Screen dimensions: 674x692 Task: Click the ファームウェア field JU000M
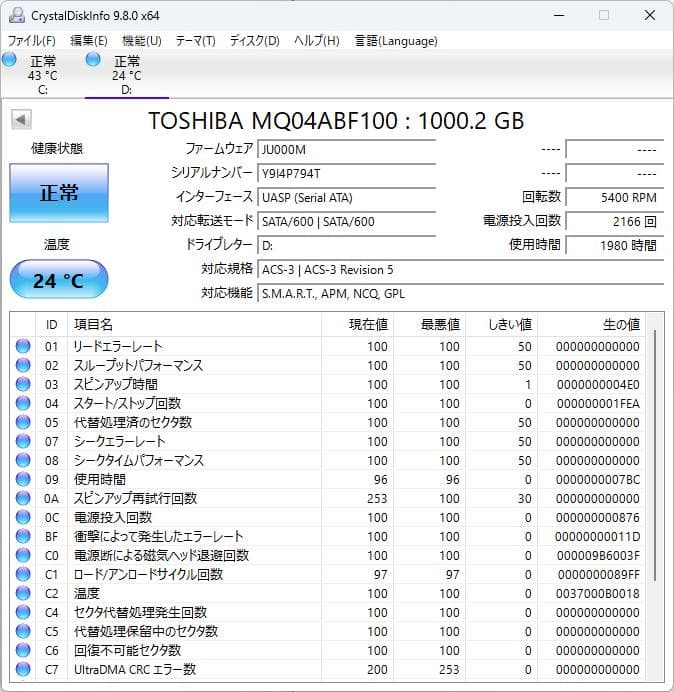[x=347, y=150]
